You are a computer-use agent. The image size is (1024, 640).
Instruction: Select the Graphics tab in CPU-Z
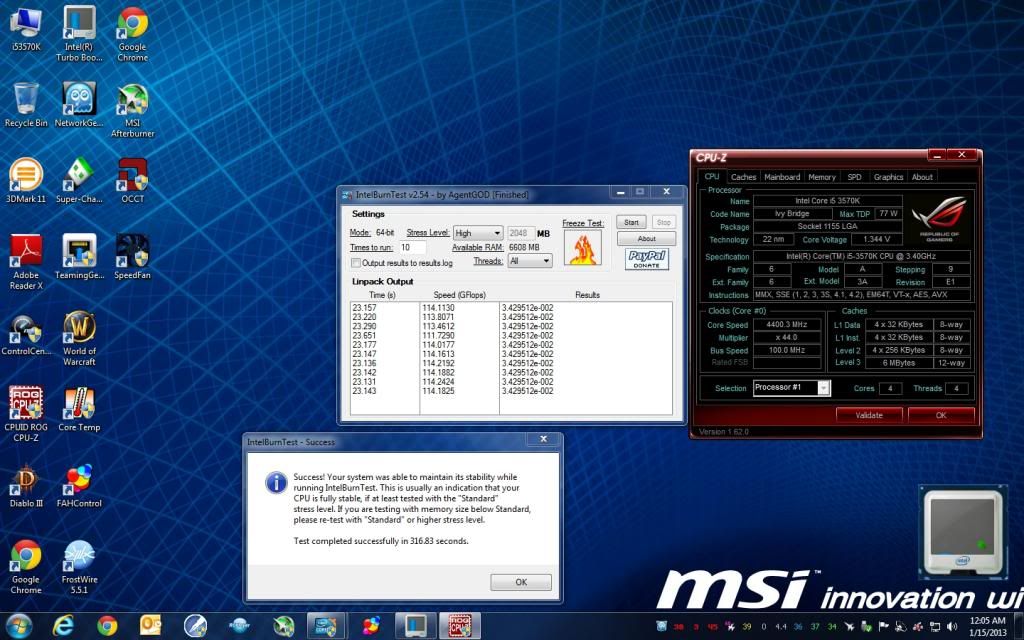[x=888, y=177]
